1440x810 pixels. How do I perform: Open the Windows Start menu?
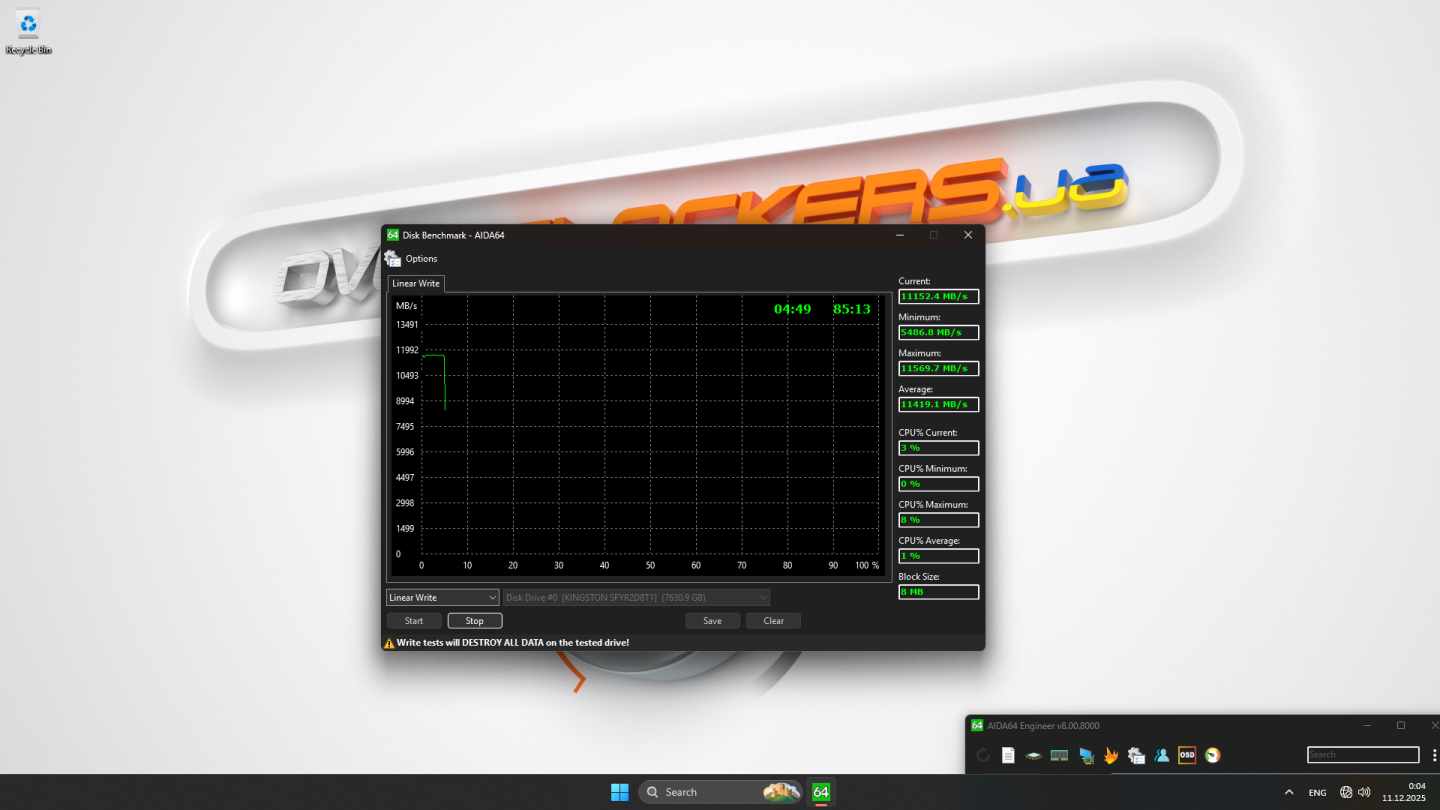pos(620,792)
